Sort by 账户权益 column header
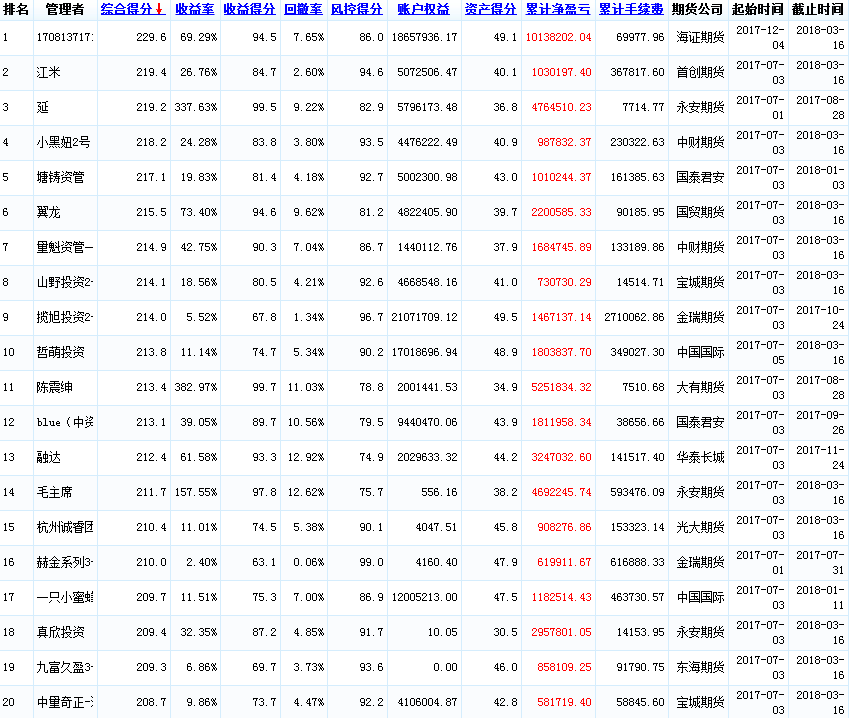 coord(423,9)
